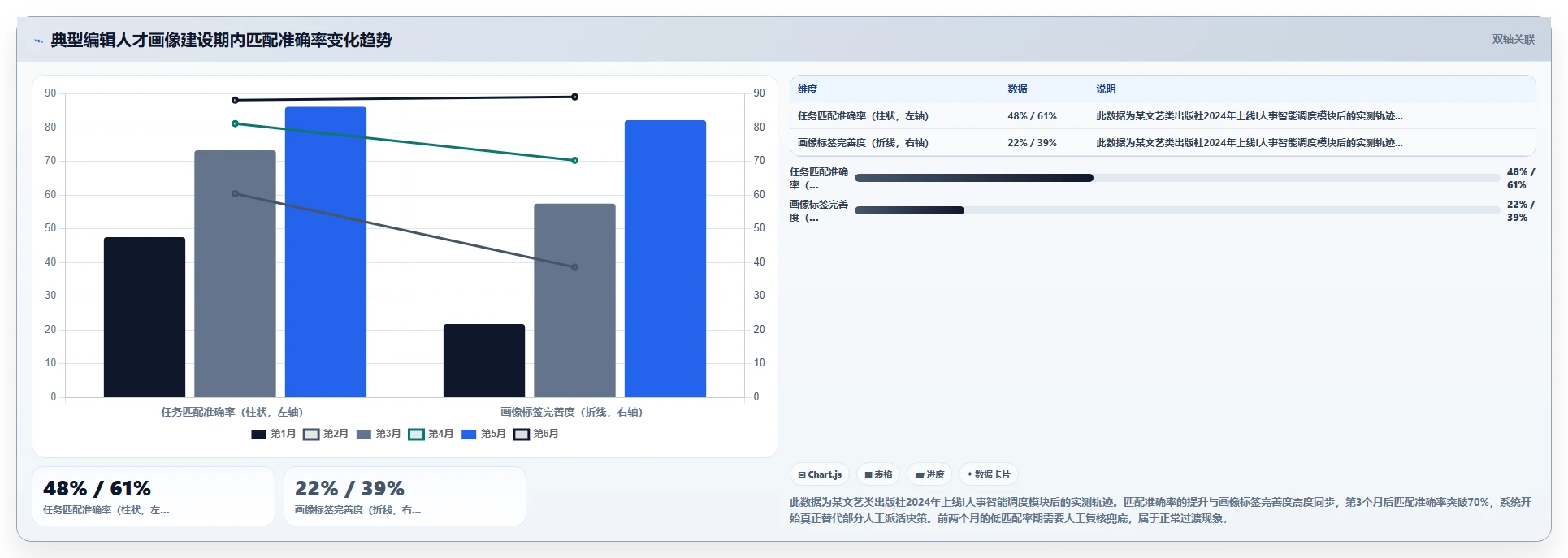This screenshot has width=1568, height=558.
Task: Click the green line's left data point
Action: tap(236, 123)
